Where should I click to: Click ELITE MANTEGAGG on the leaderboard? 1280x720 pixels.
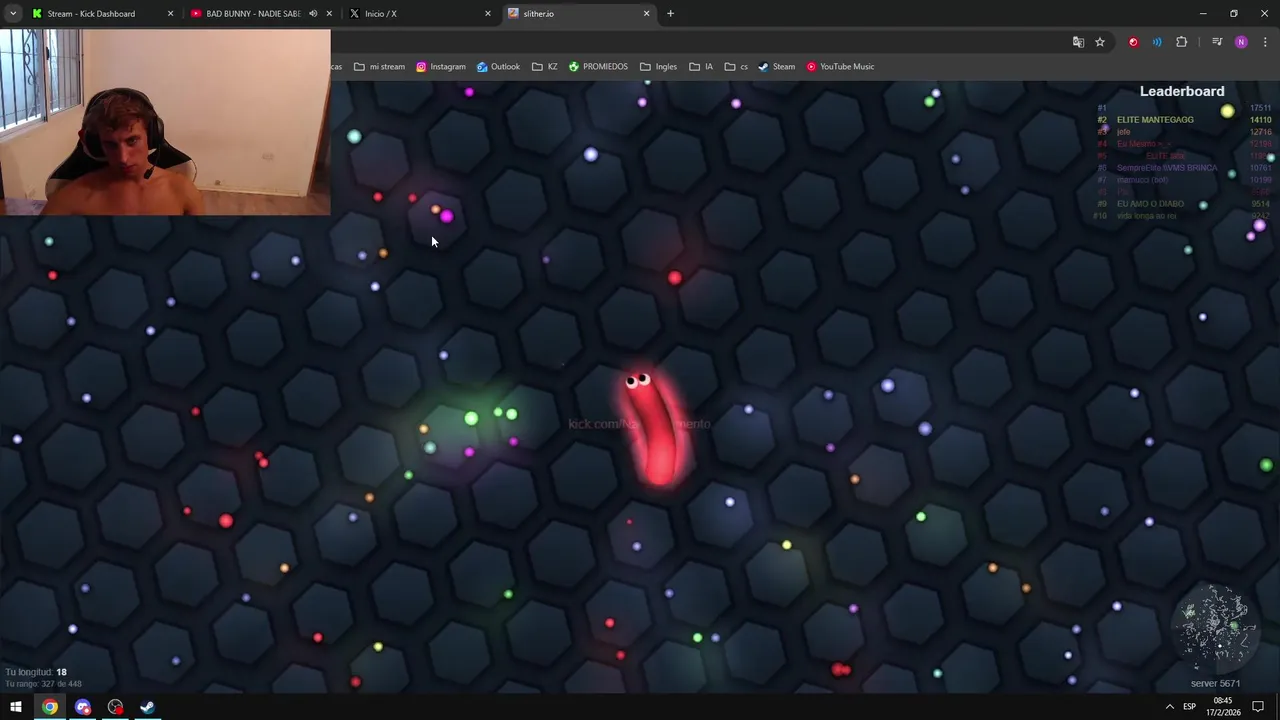click(1155, 120)
